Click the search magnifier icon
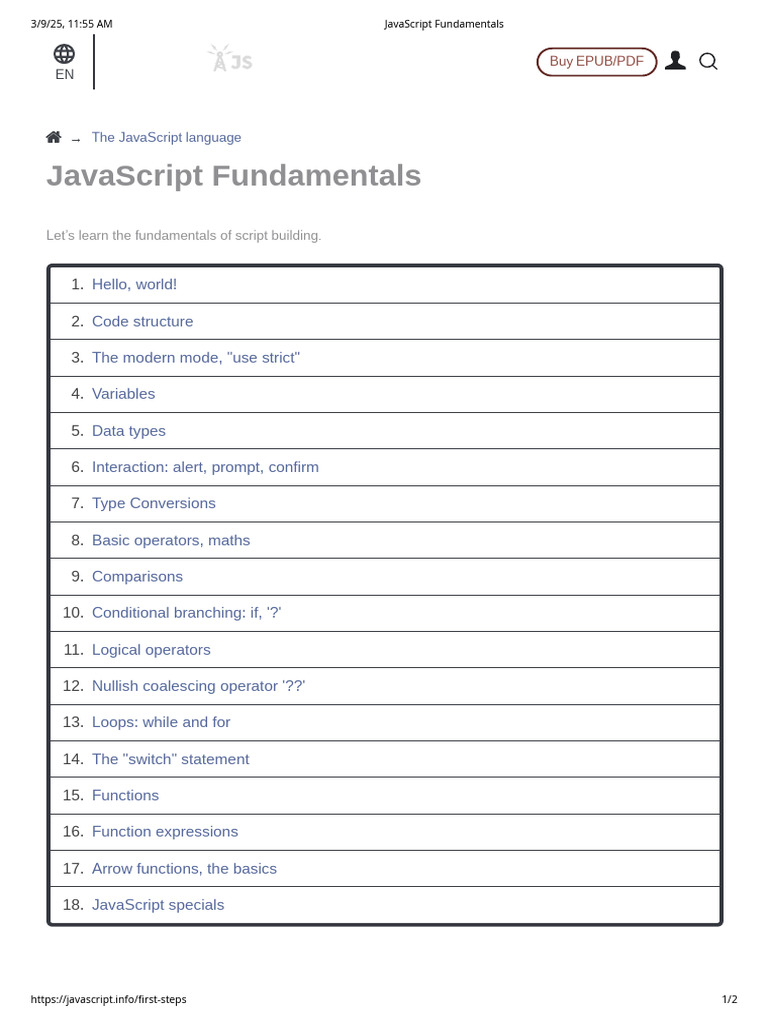The height and width of the screenshot is (1024, 768). tap(708, 61)
